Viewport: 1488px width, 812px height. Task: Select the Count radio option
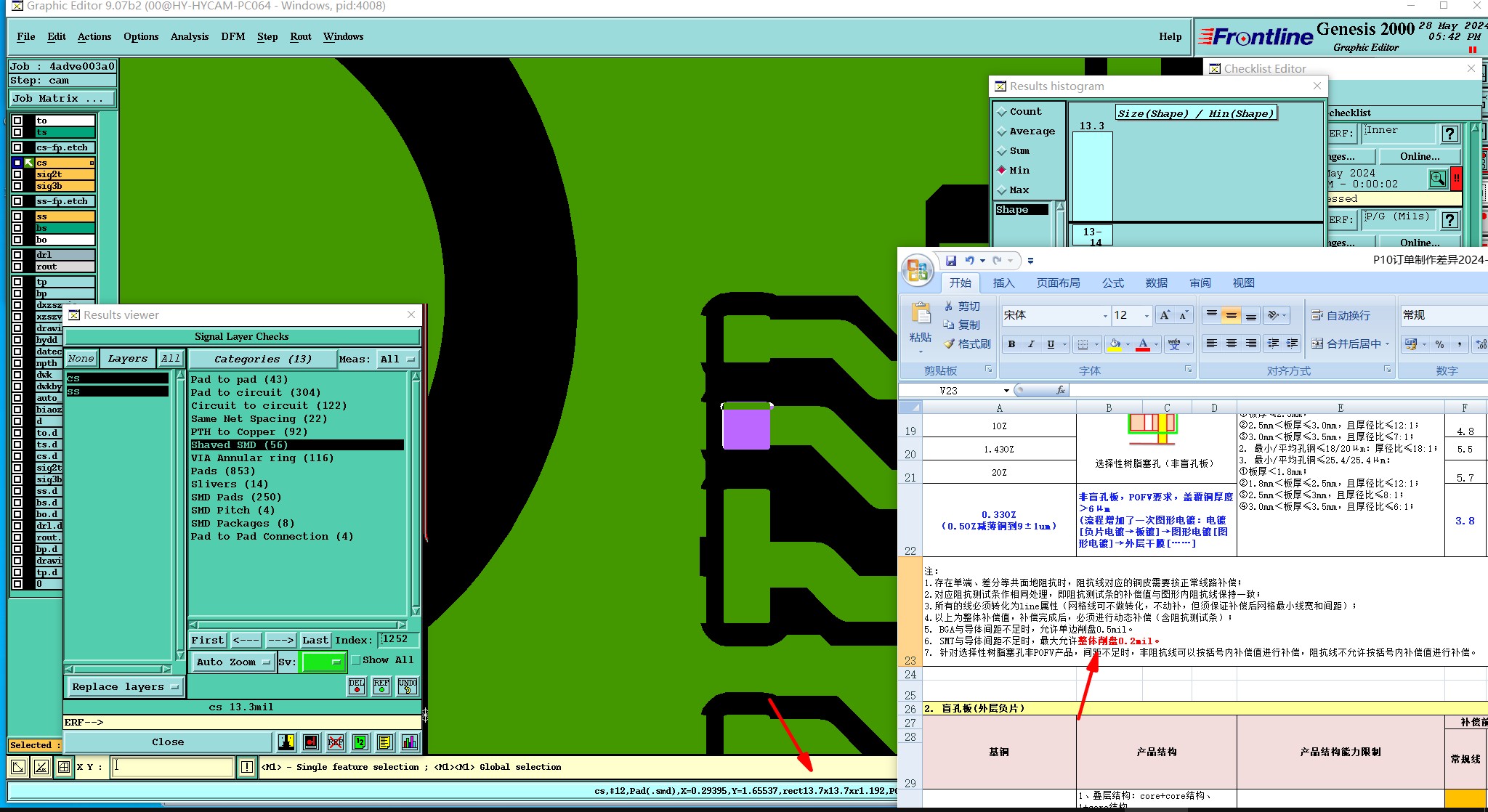(x=1003, y=112)
